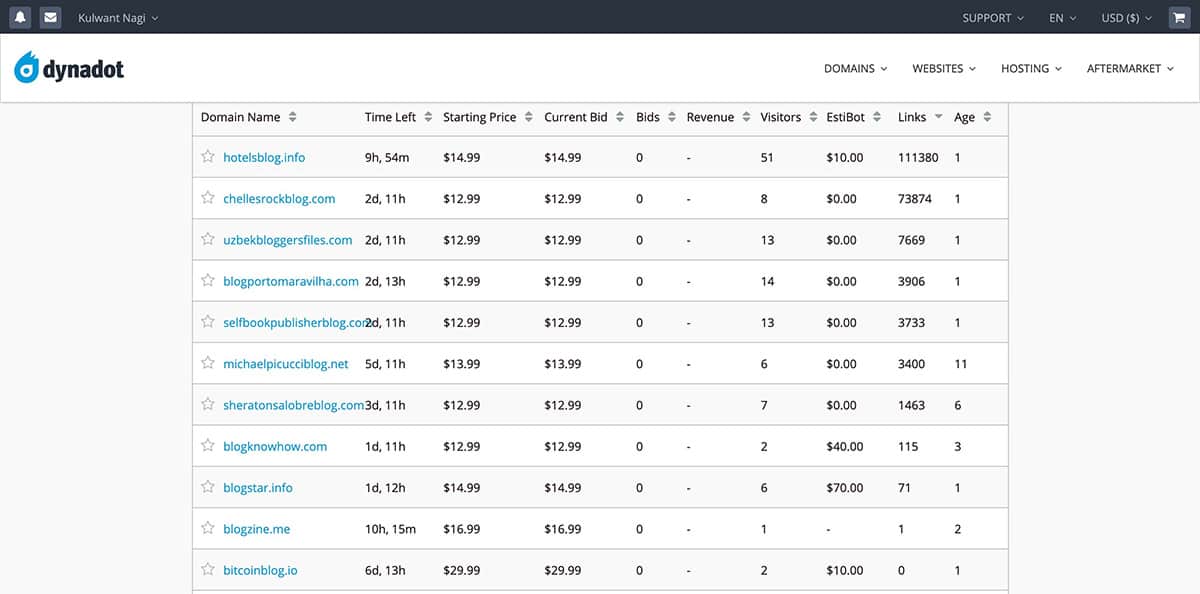Select the $70.00 EstiBot value

coord(845,488)
